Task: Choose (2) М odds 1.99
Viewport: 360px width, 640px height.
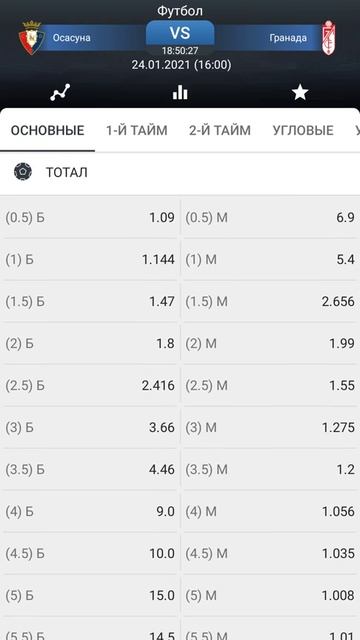Action: (x=270, y=344)
